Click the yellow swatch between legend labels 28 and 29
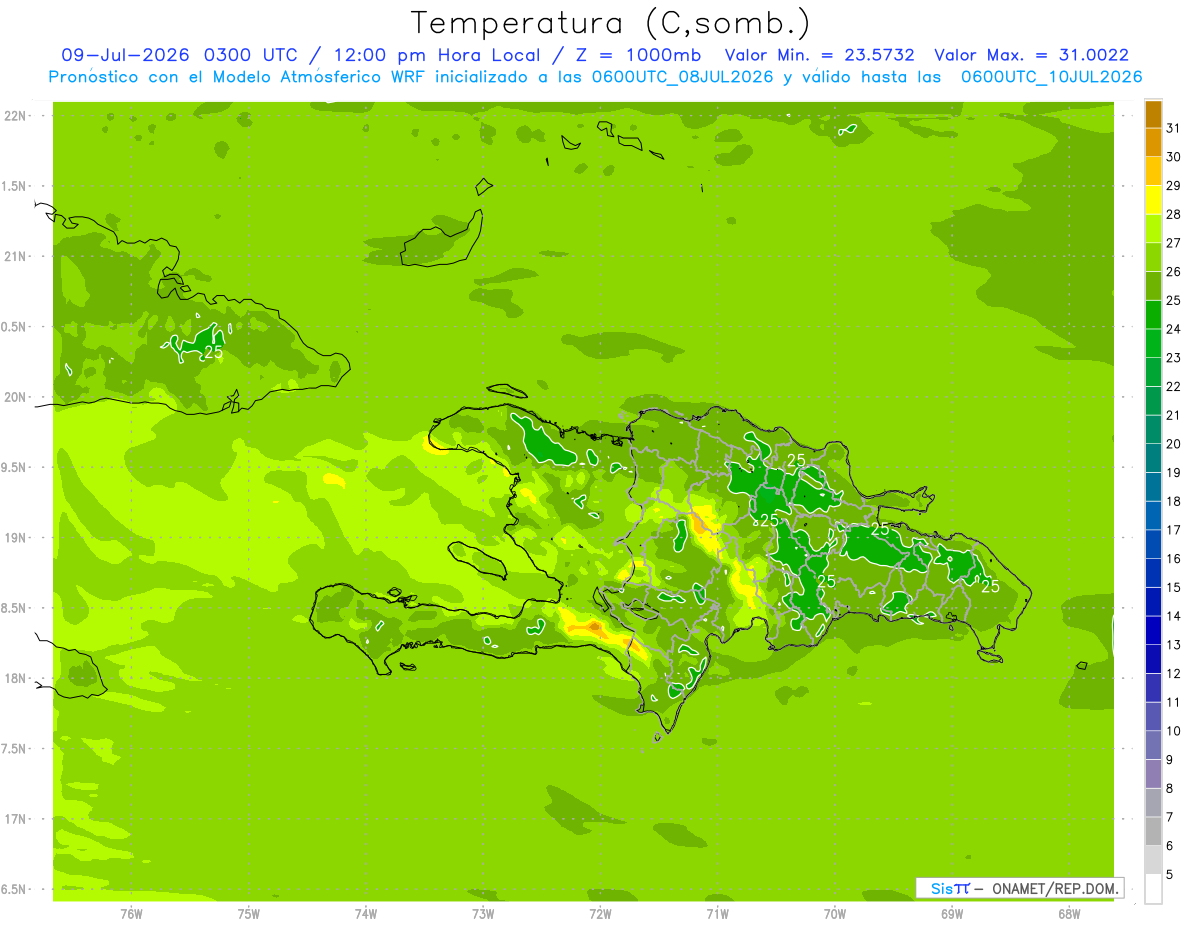Image resolution: width=1200 pixels, height=927 pixels. click(x=1153, y=200)
